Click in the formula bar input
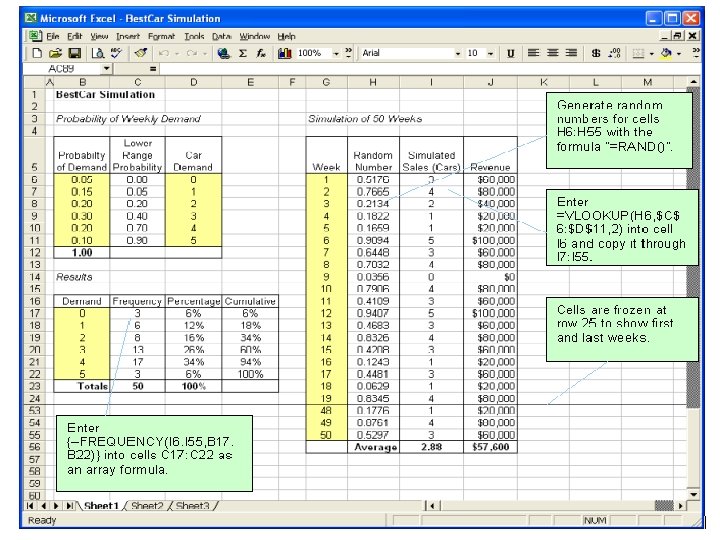The image size is (720, 540). pos(429,69)
